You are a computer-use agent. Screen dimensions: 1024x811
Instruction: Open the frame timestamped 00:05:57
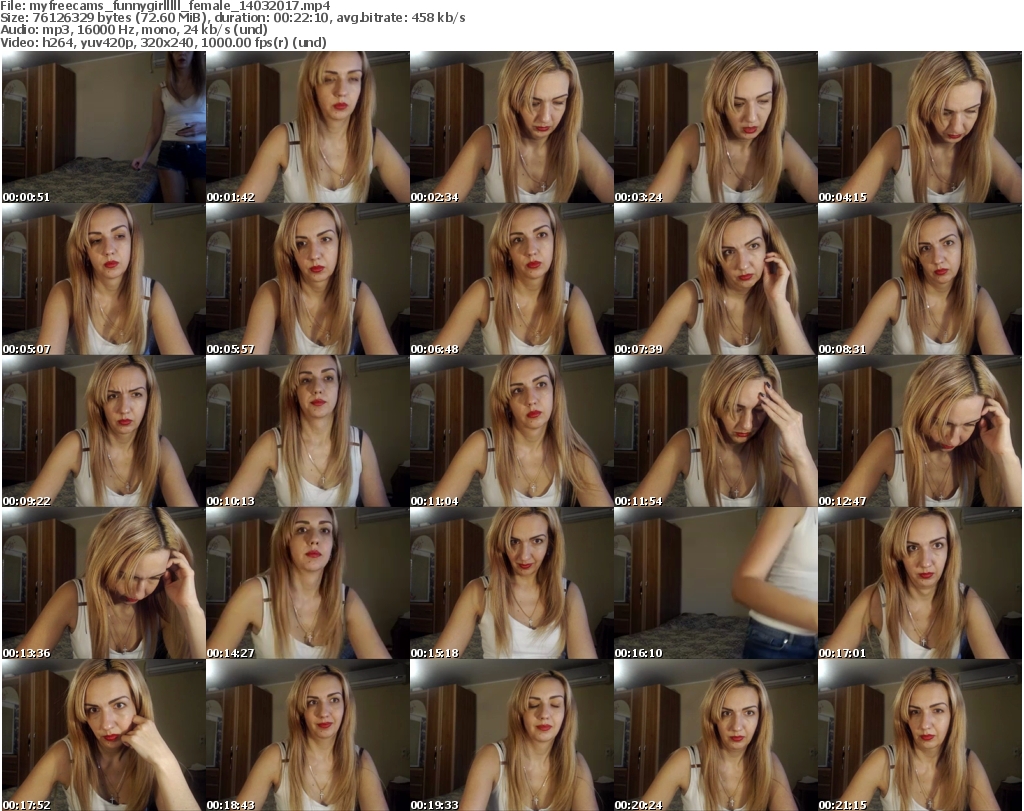point(308,279)
